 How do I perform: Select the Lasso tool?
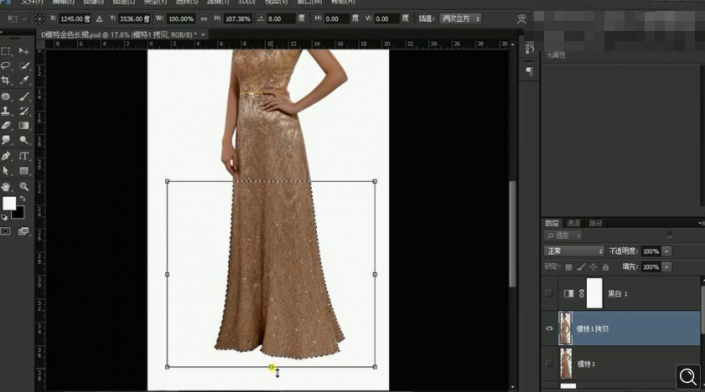[x=6, y=66]
